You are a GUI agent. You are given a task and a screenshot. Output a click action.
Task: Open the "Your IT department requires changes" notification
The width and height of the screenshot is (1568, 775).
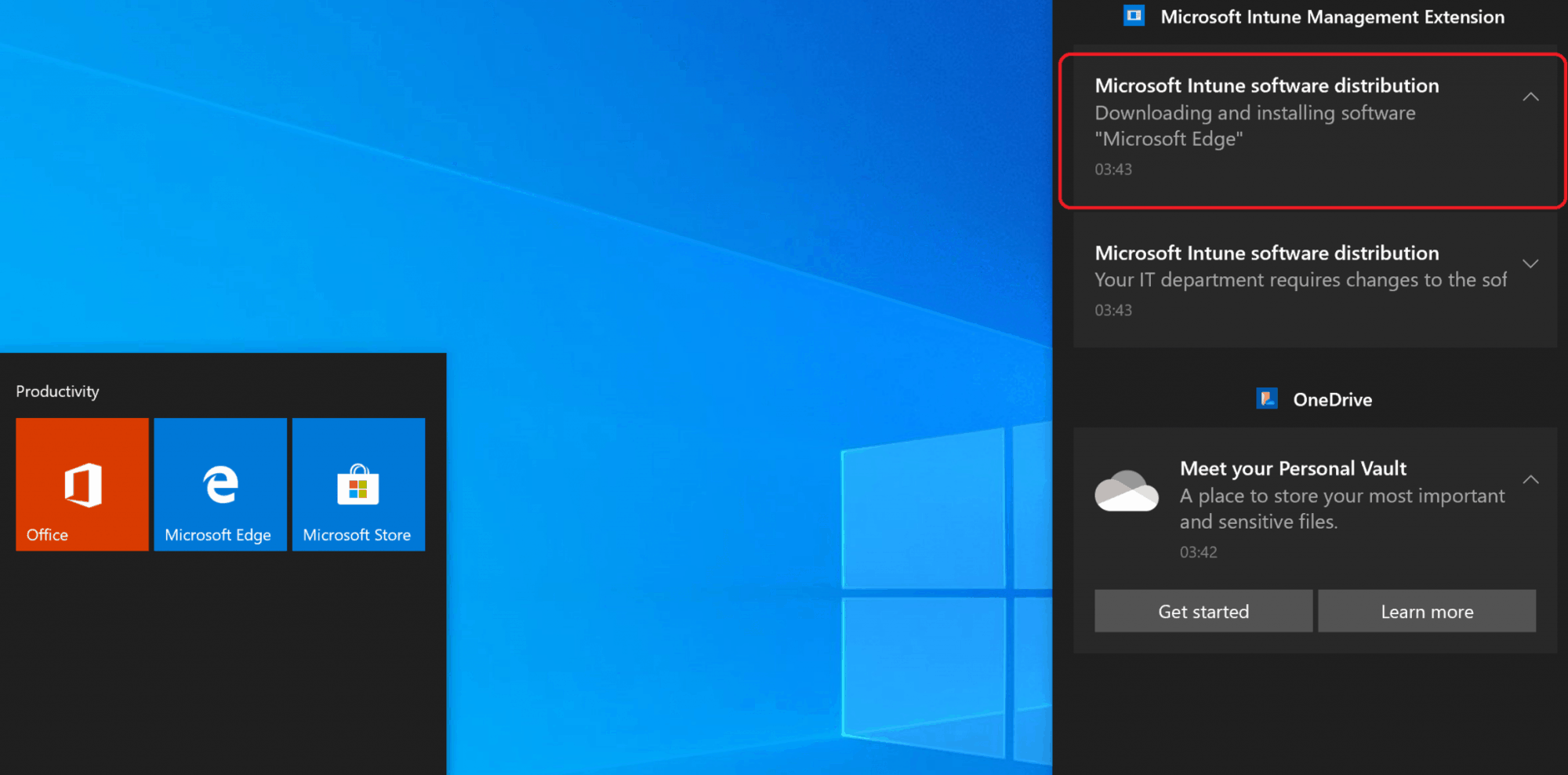click(1315, 281)
